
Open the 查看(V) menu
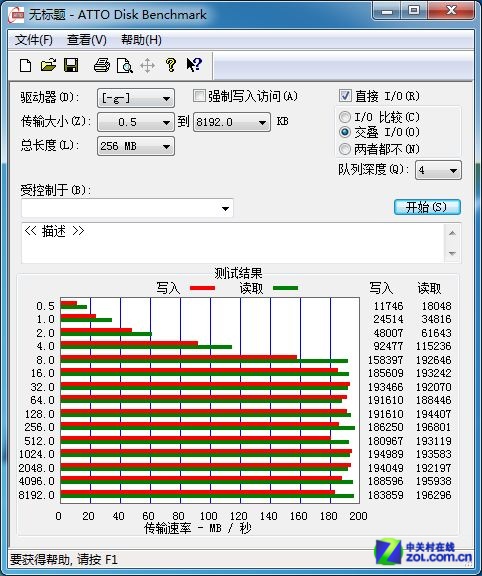(x=87, y=40)
